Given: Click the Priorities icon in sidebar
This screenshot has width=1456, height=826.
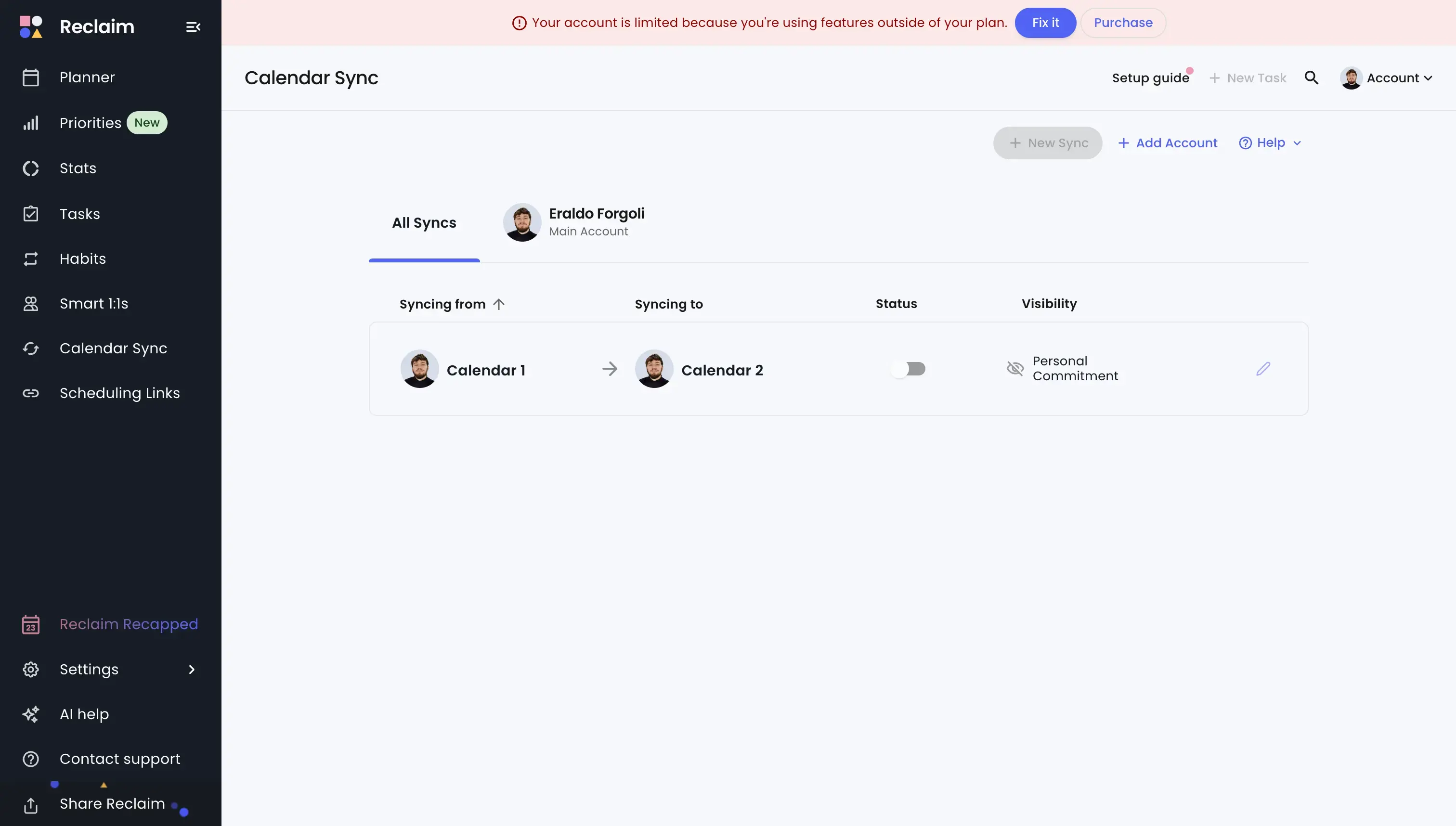Looking at the screenshot, I should click(30, 122).
